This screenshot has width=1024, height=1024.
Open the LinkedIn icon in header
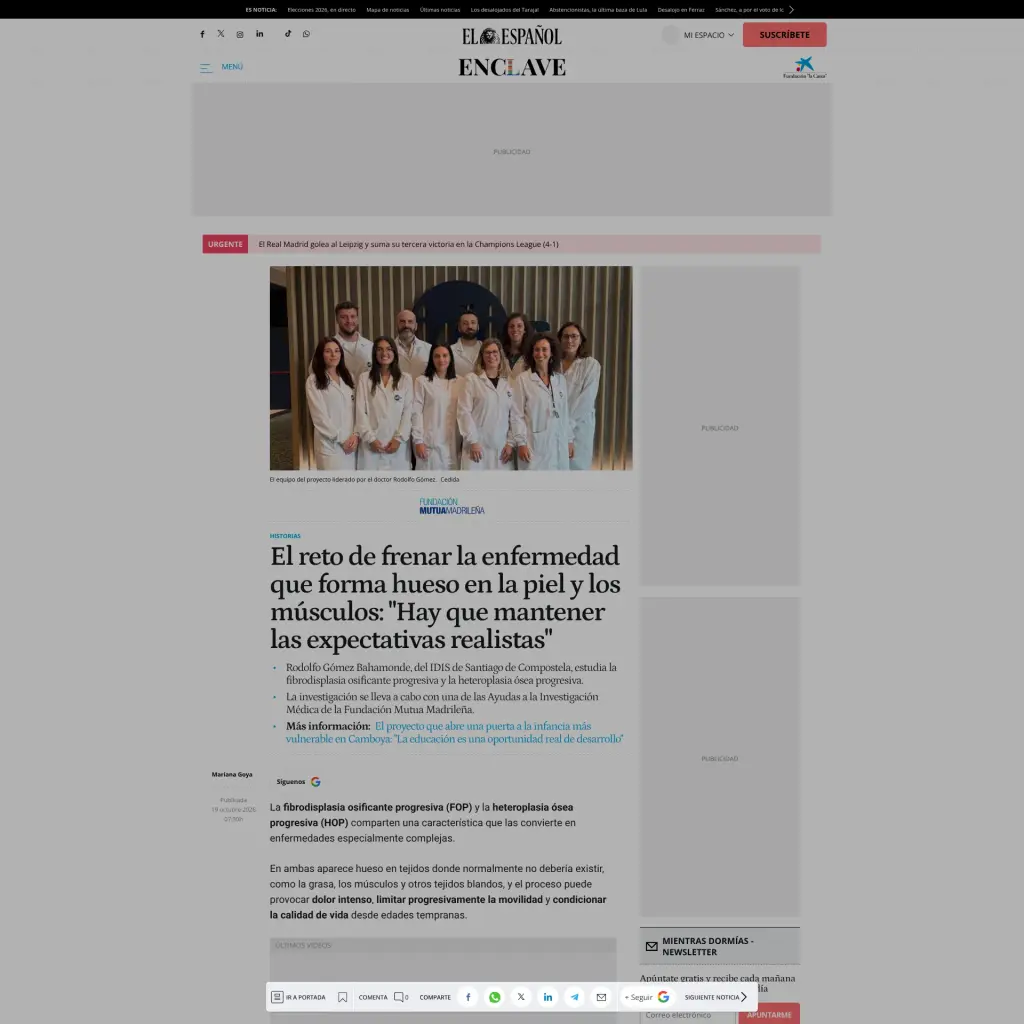pyautogui.click(x=259, y=34)
